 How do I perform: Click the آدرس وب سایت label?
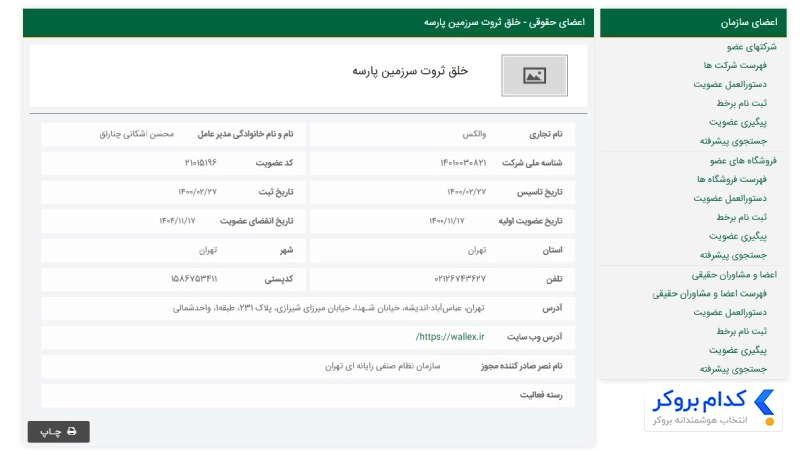coord(534,337)
